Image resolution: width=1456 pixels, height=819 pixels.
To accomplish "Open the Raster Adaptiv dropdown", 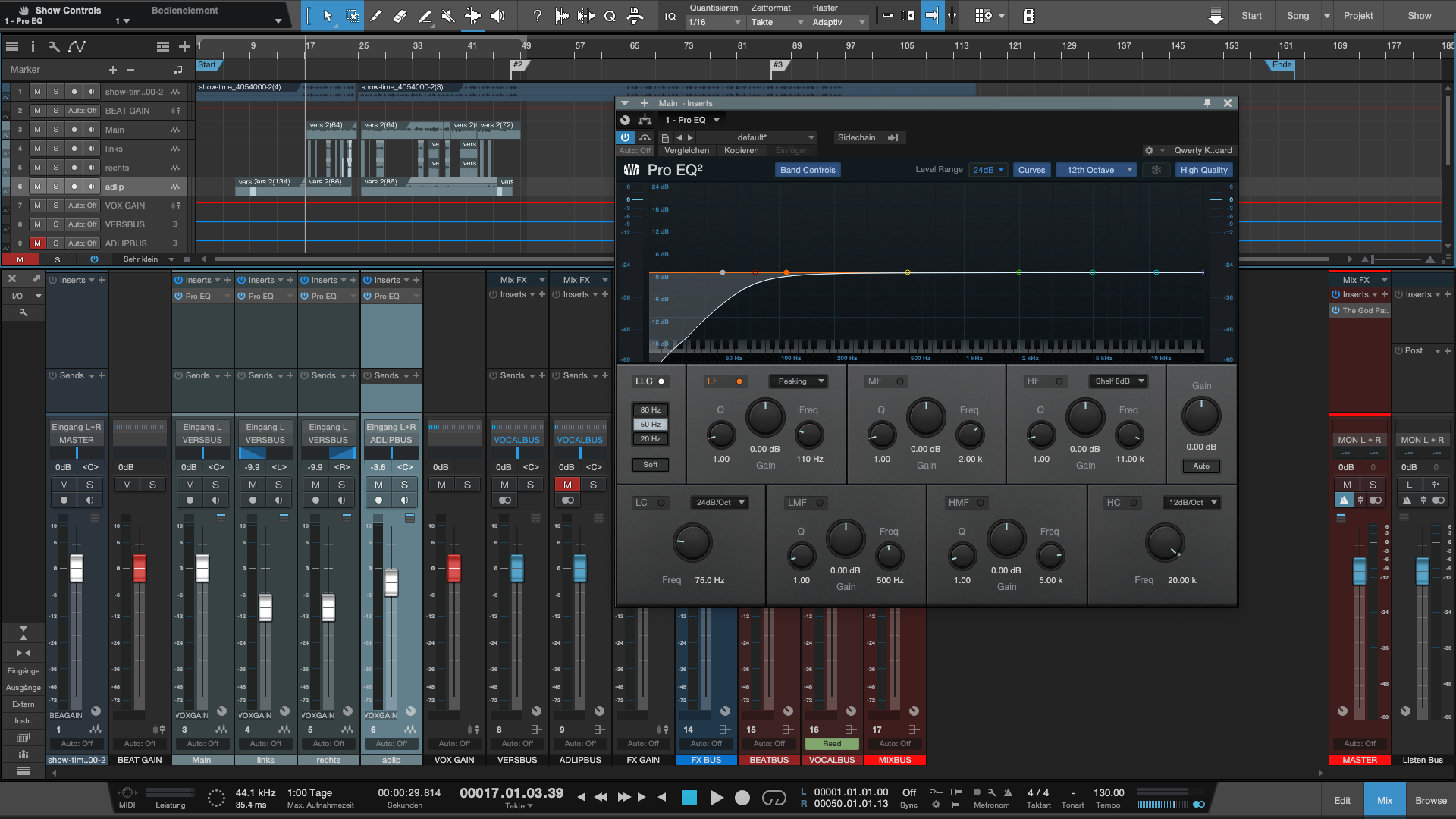I will [839, 23].
